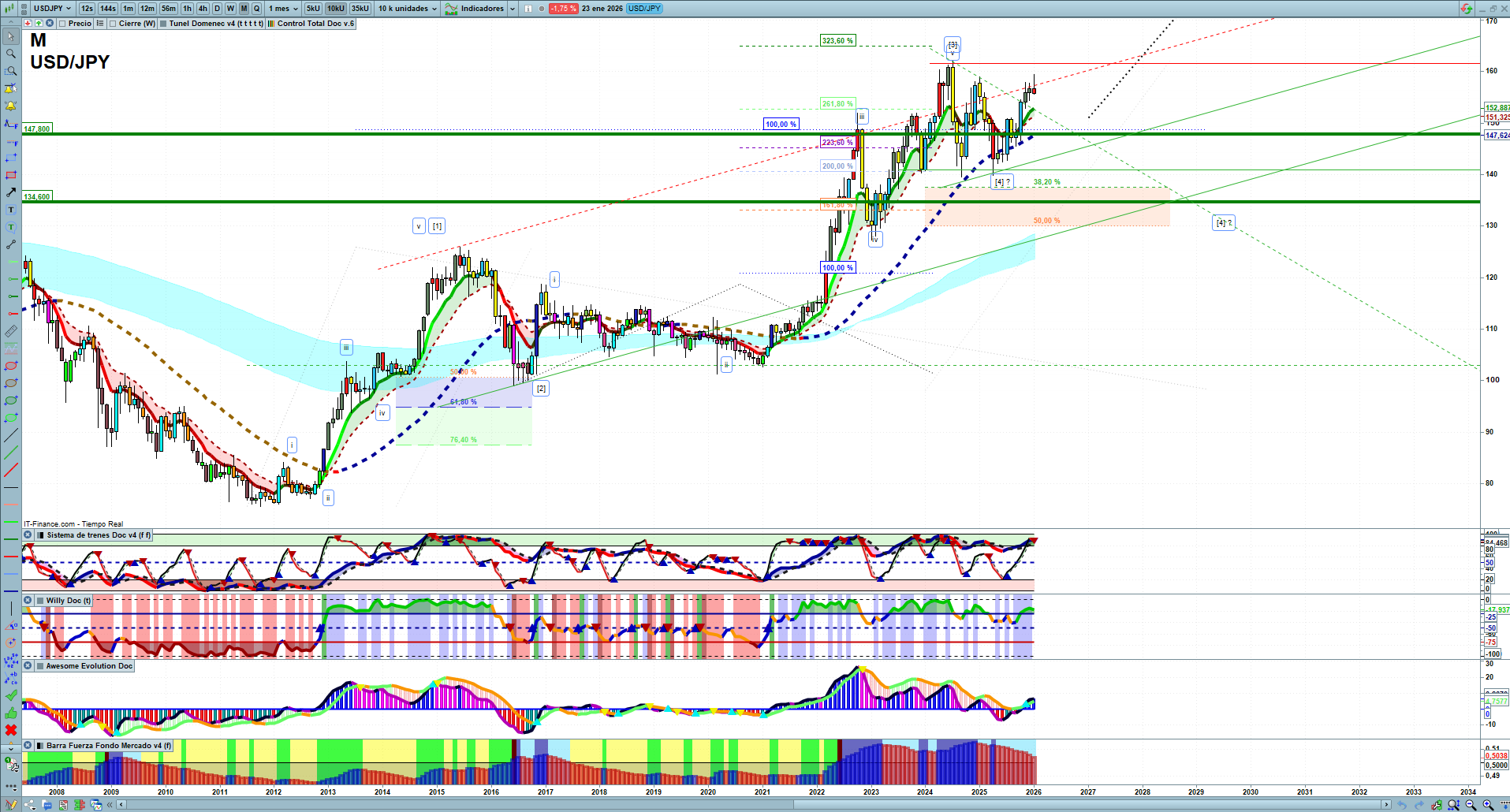Select the quarterly Q timeframe
Viewport: 1510px width, 812px height.
coord(256,9)
